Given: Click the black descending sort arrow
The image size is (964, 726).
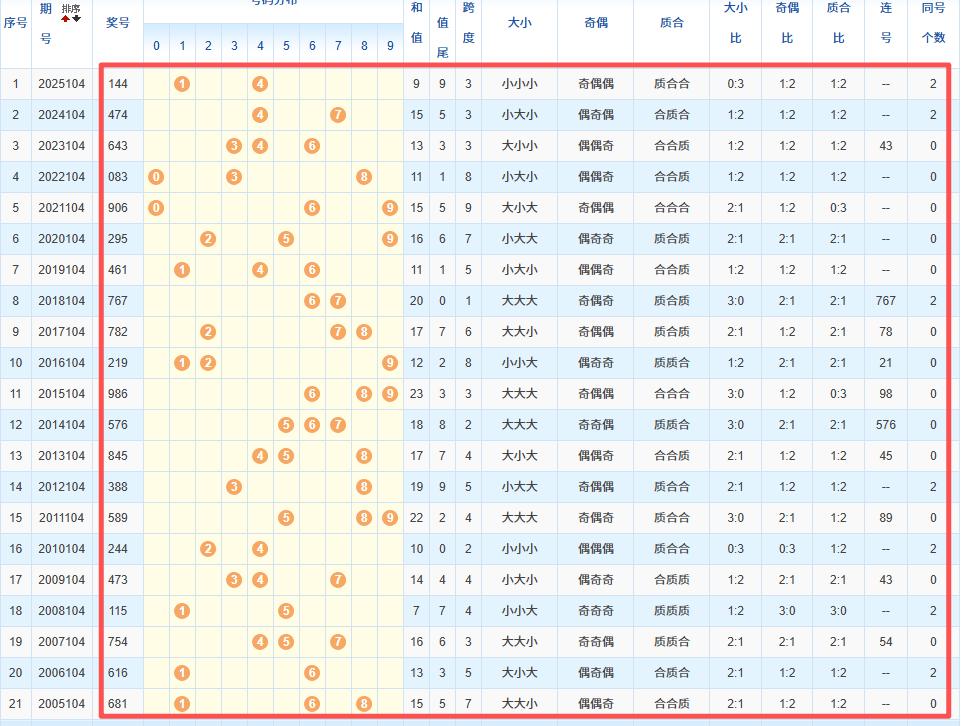Looking at the screenshot, I should point(77,17).
